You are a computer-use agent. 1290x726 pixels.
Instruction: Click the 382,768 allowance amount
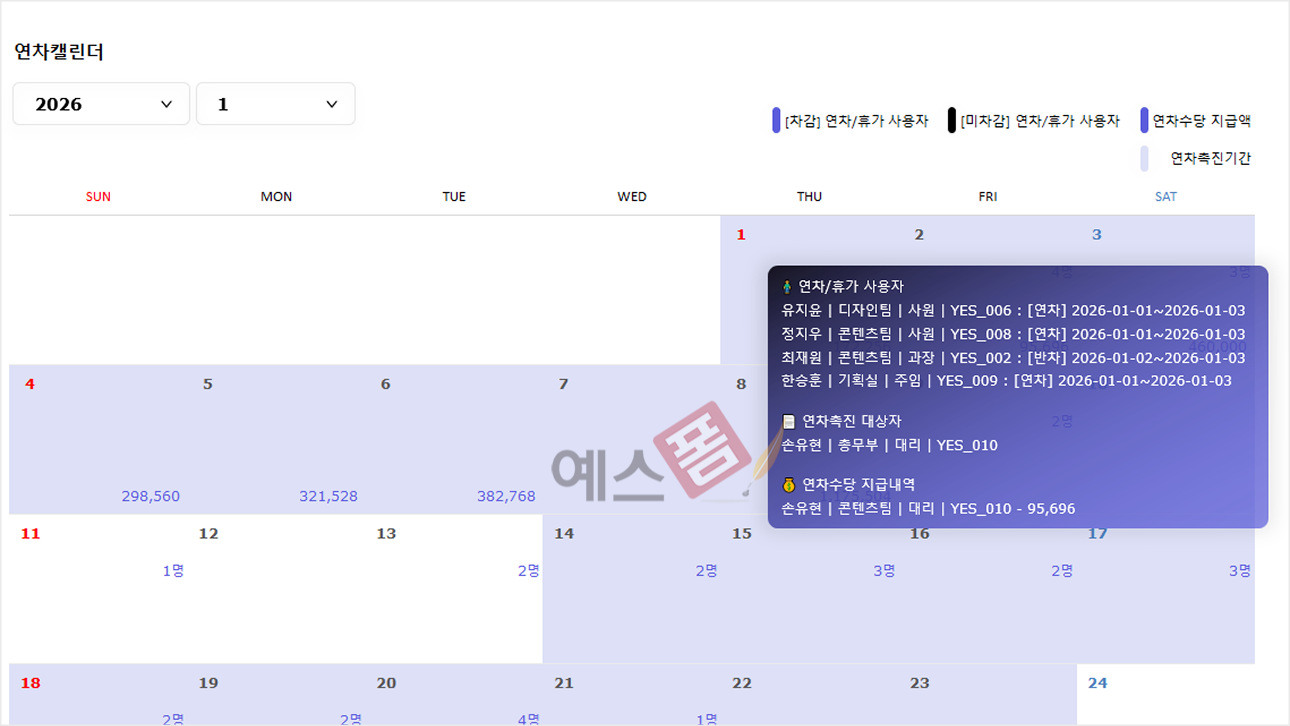click(x=506, y=496)
